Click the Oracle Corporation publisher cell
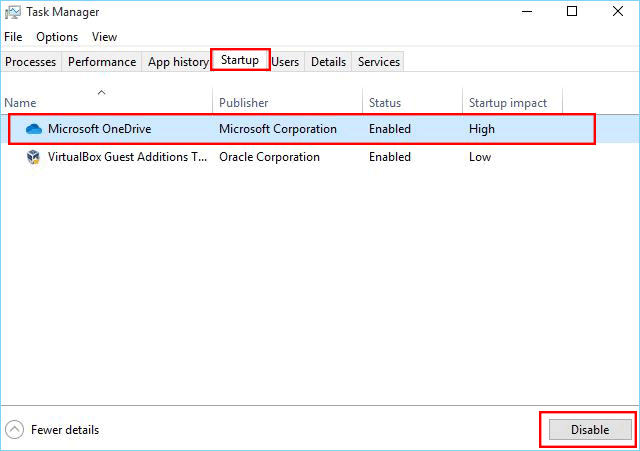The width and height of the screenshot is (640, 451). click(x=269, y=157)
